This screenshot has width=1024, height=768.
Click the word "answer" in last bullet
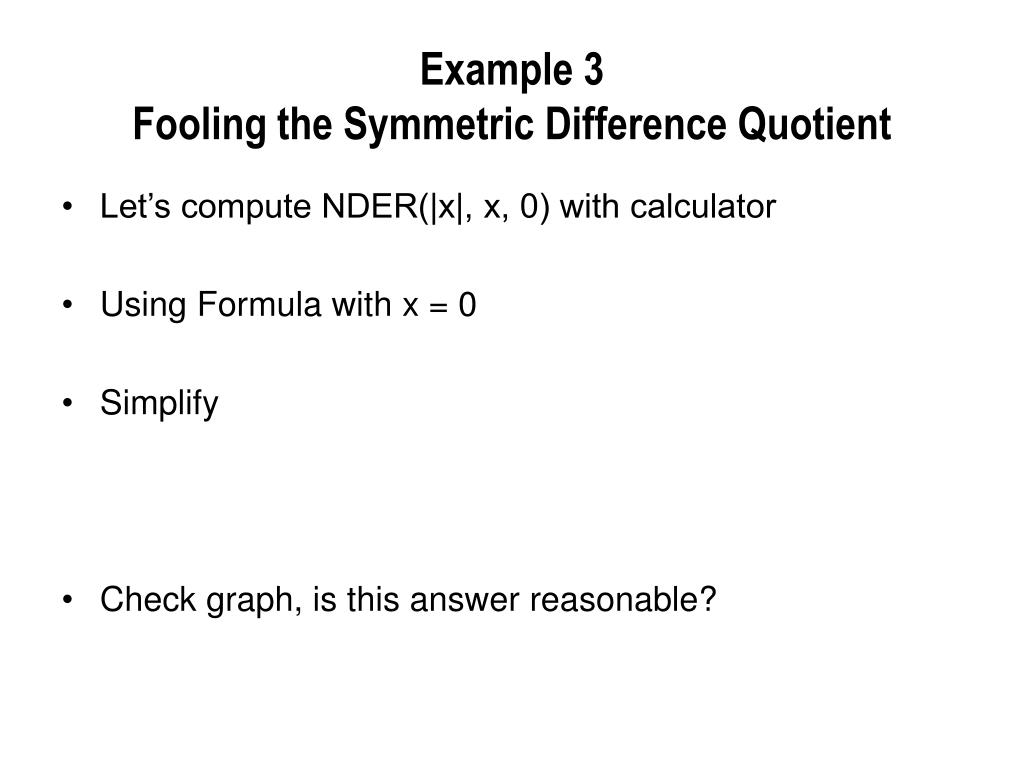464,600
